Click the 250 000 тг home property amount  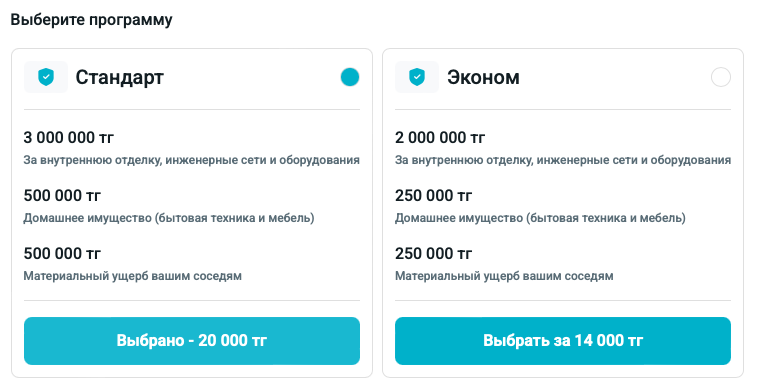(x=434, y=195)
